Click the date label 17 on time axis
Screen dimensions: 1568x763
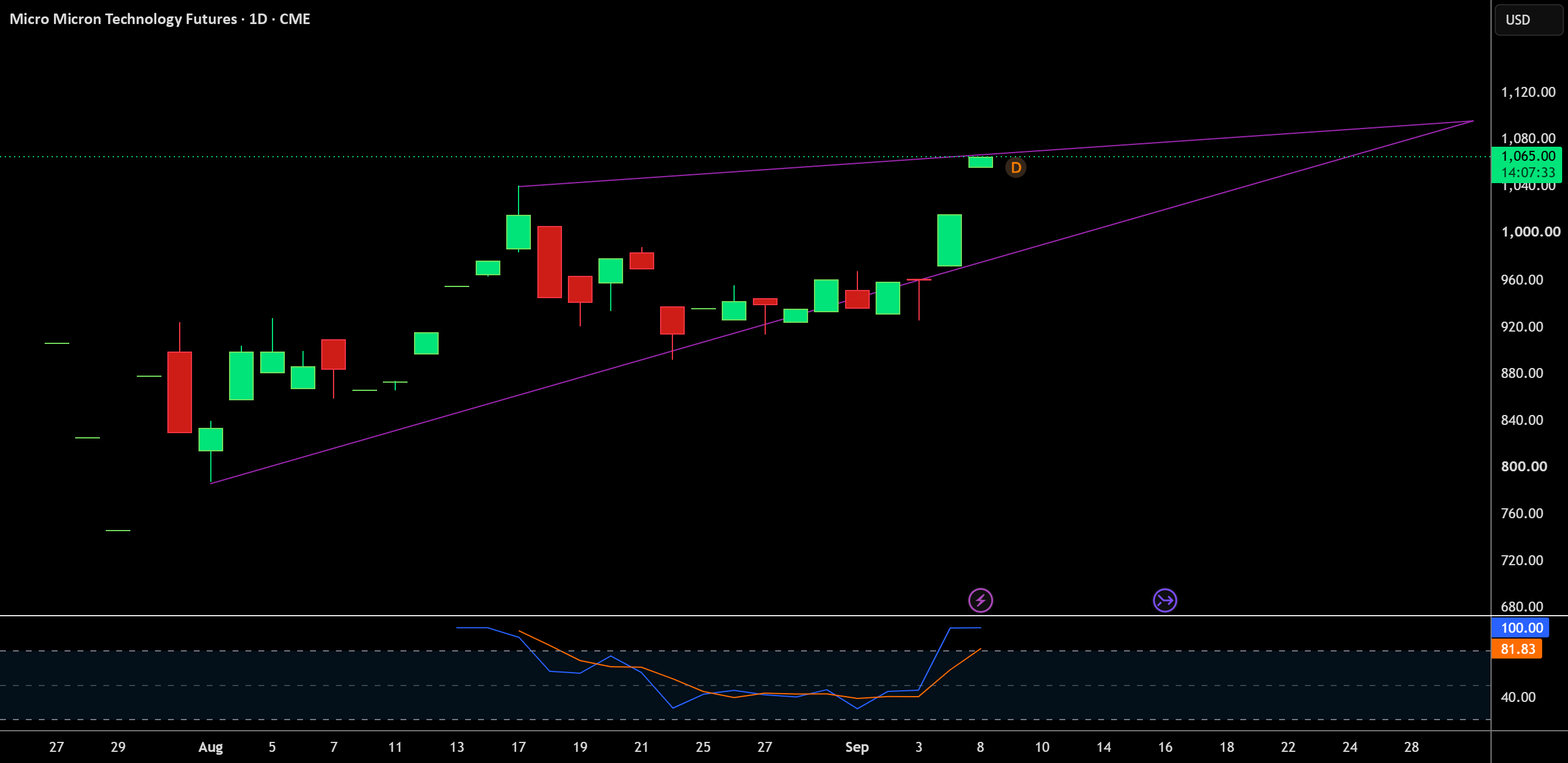[518, 747]
